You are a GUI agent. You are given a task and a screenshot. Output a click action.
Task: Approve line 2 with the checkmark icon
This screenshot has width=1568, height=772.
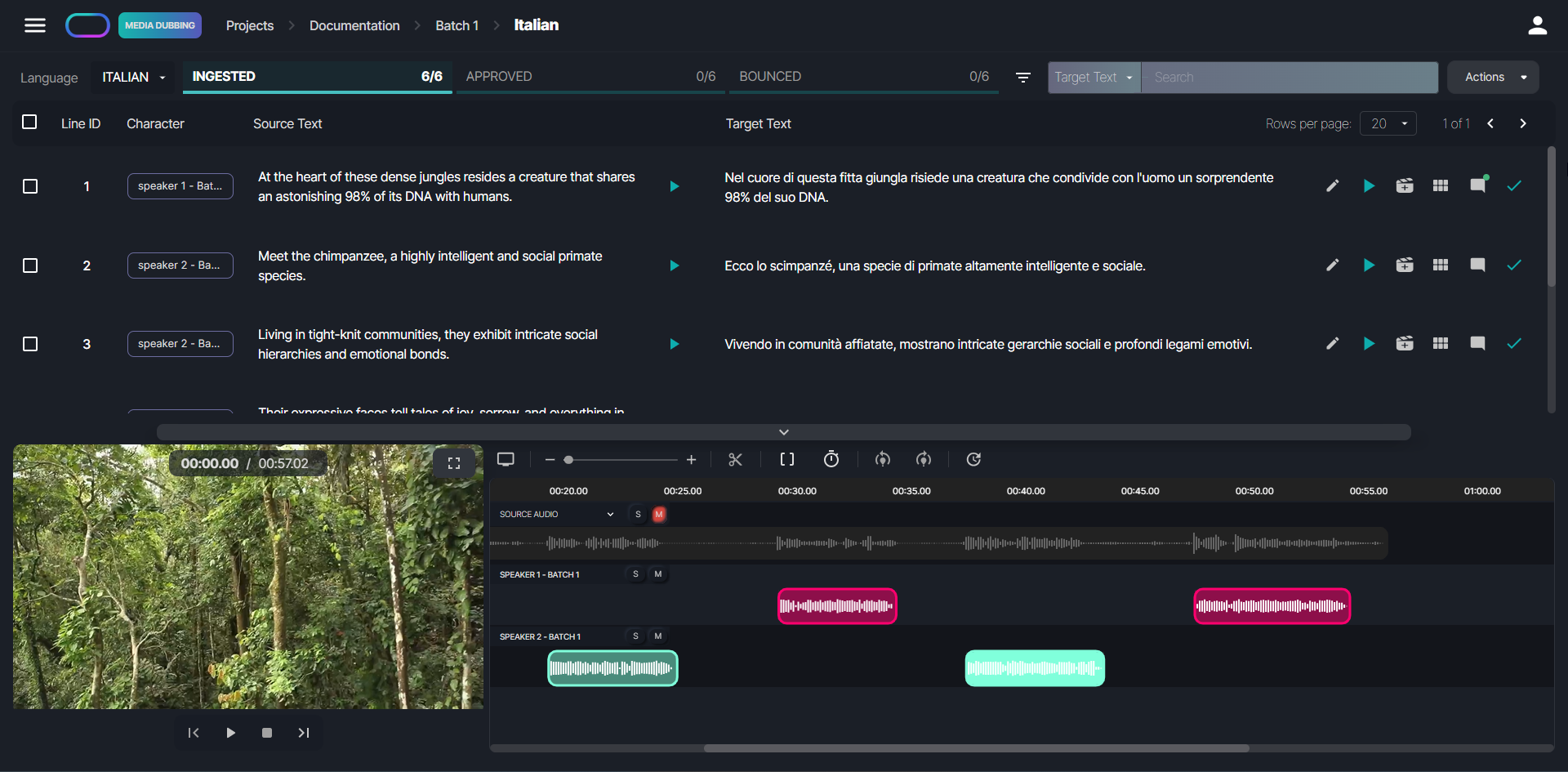[x=1514, y=266]
